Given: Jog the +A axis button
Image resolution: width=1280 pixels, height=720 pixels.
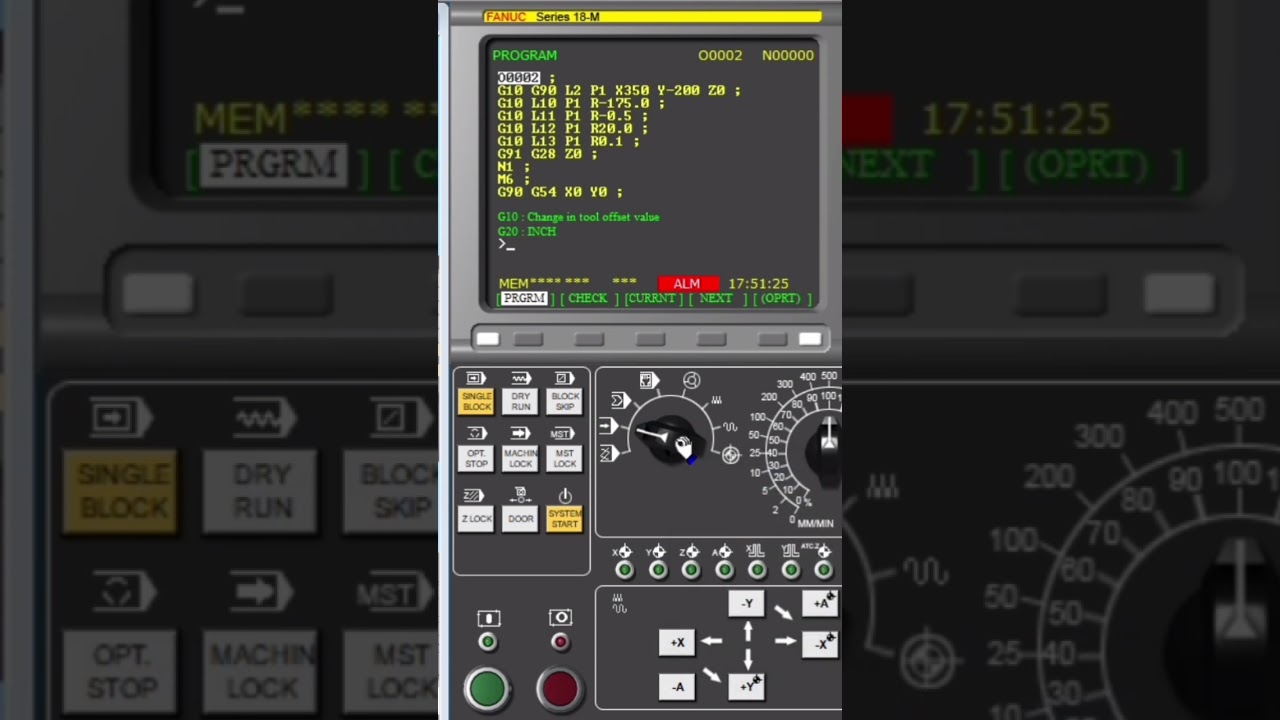Looking at the screenshot, I should tap(820, 604).
